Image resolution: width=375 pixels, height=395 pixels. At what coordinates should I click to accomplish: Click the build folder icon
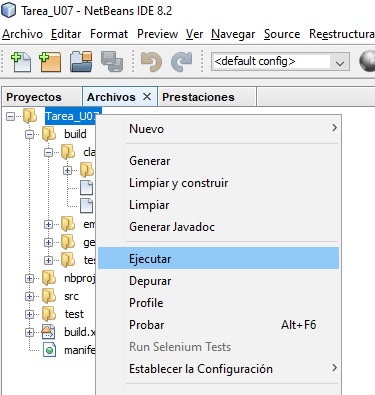click(x=49, y=134)
